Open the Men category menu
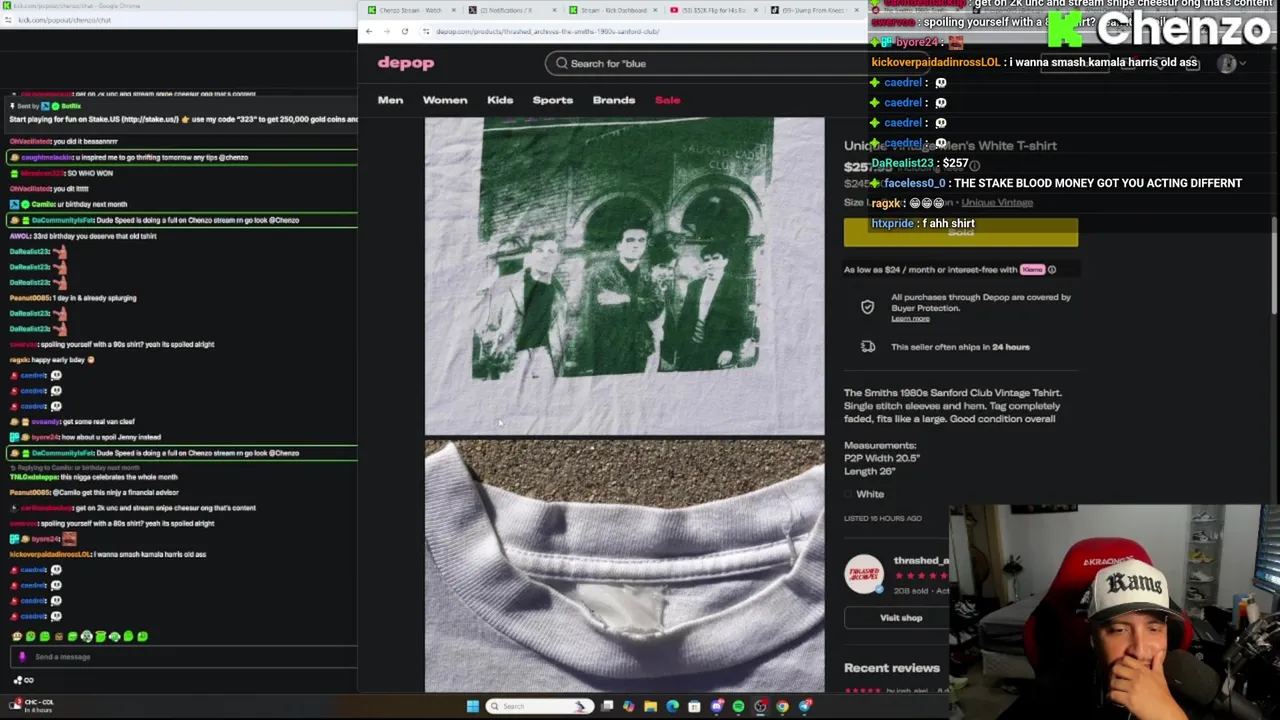Screen dimensions: 1280x720 [390, 100]
